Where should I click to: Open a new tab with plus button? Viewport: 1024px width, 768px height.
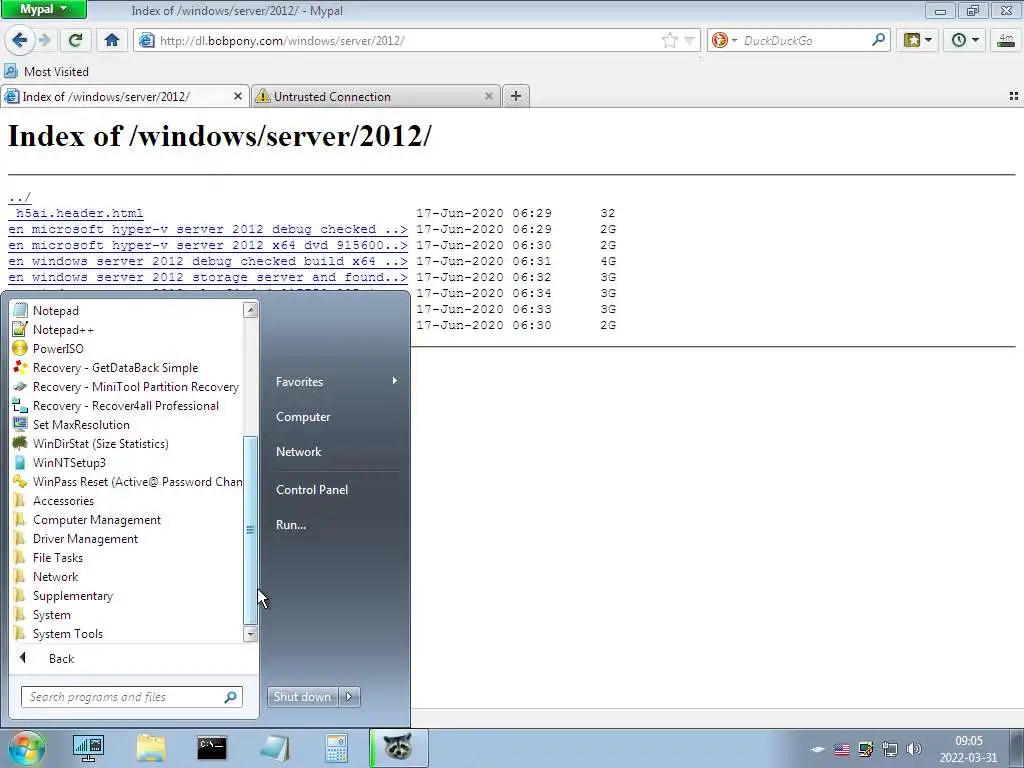(515, 97)
